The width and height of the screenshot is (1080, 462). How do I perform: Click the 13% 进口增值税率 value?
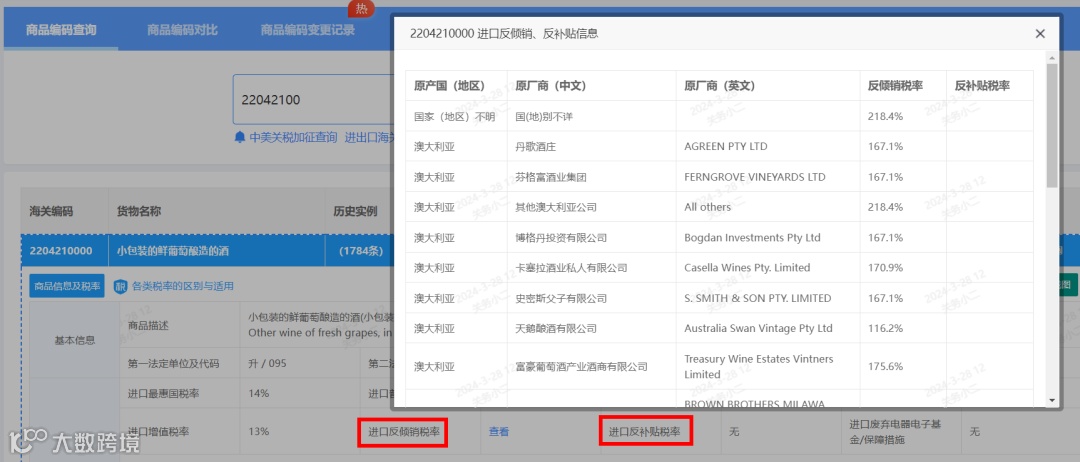pyautogui.click(x=258, y=432)
